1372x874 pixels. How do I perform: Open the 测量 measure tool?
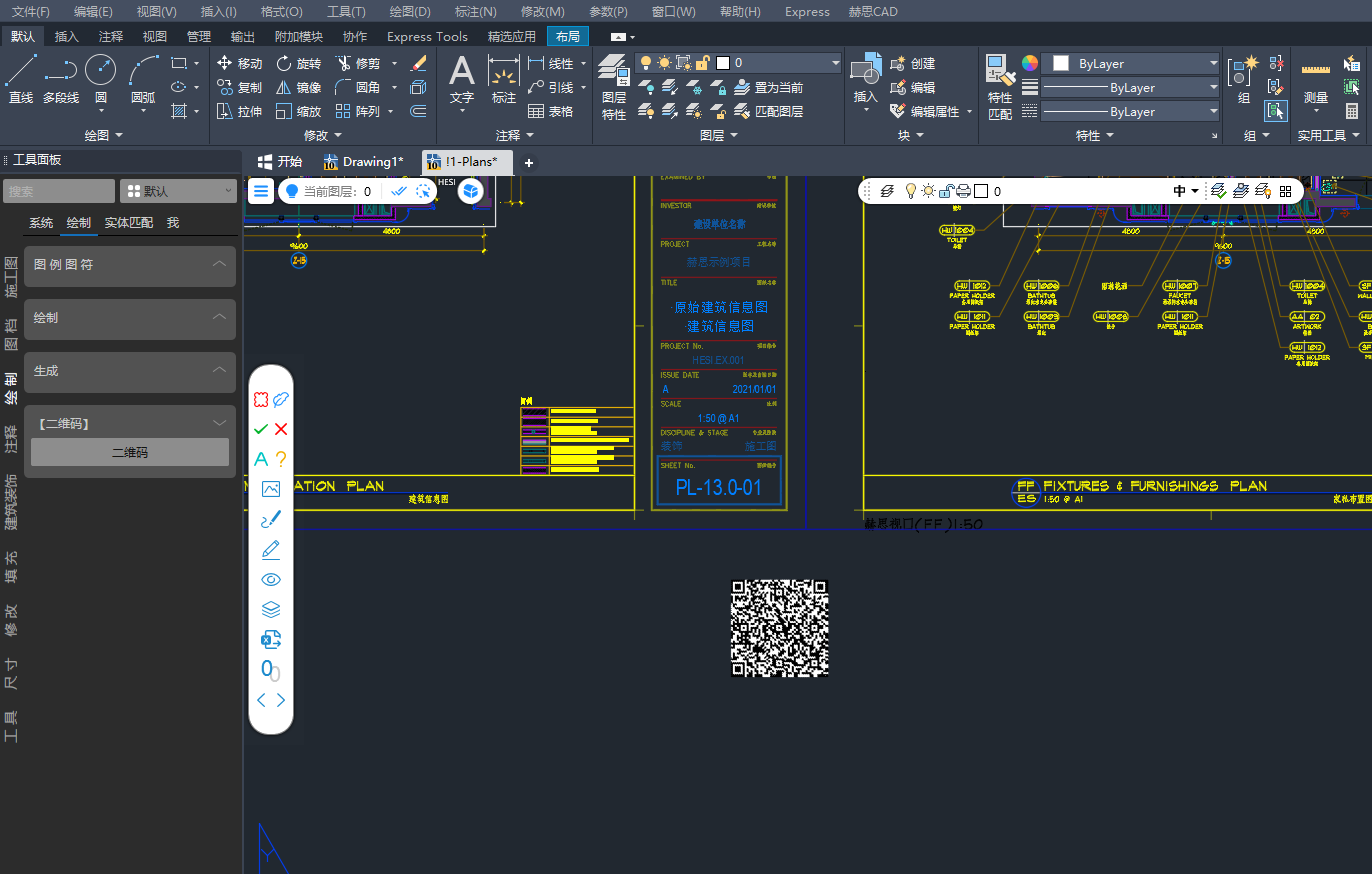click(1316, 84)
